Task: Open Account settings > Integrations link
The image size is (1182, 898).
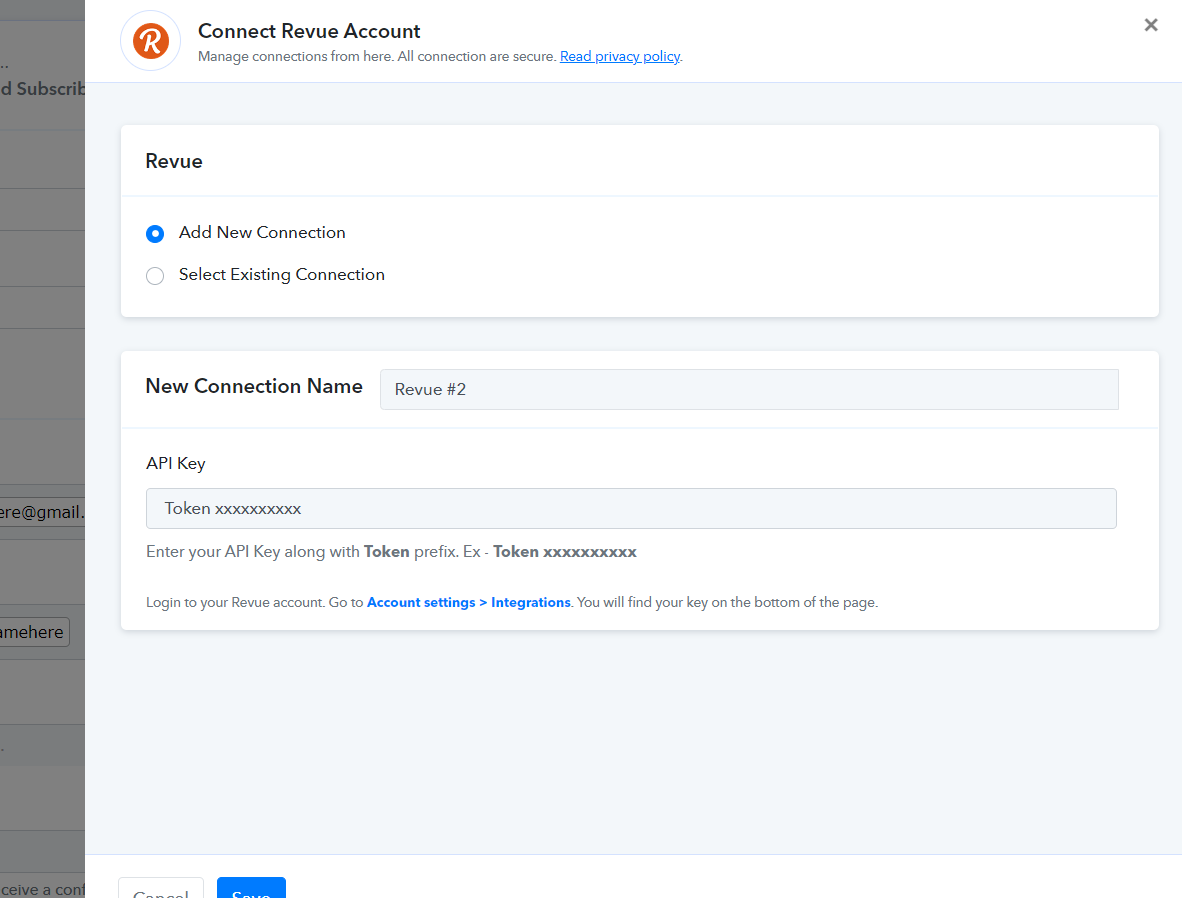Action: [x=468, y=602]
